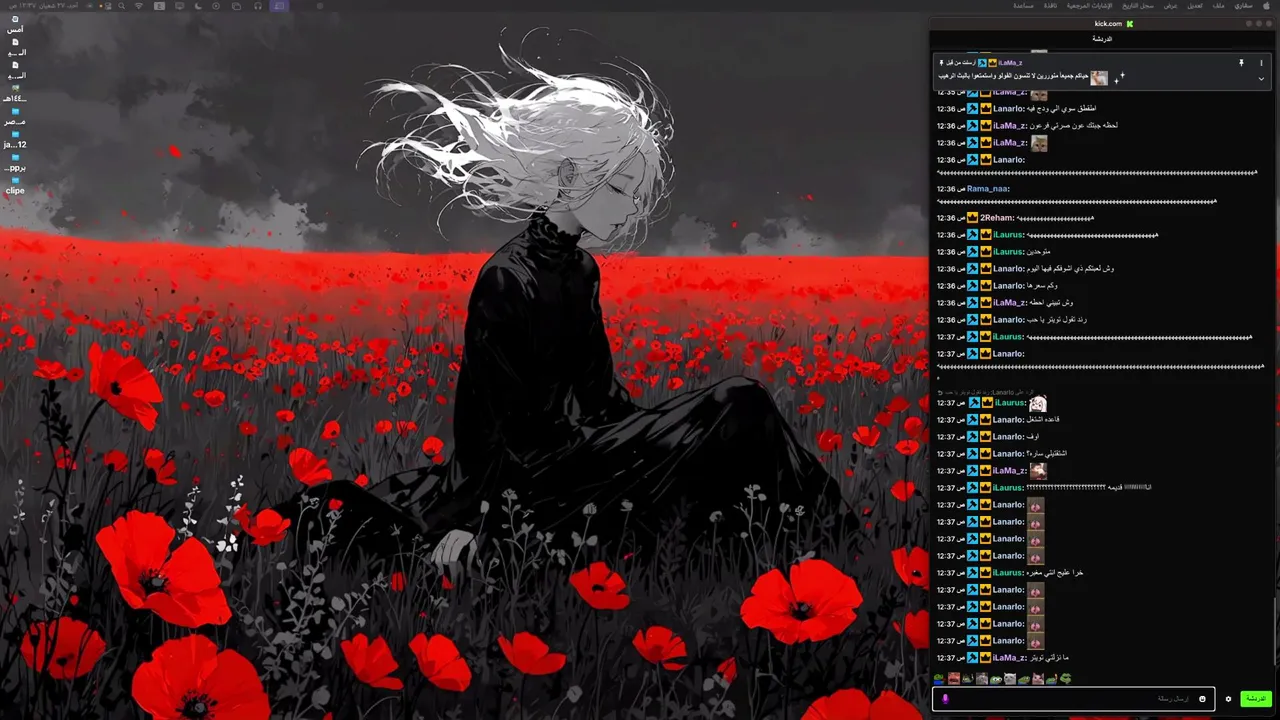The height and width of the screenshot is (720, 1280).
Task: Click Lanarlo message قاعده اشتغل
Action: tap(1043, 419)
